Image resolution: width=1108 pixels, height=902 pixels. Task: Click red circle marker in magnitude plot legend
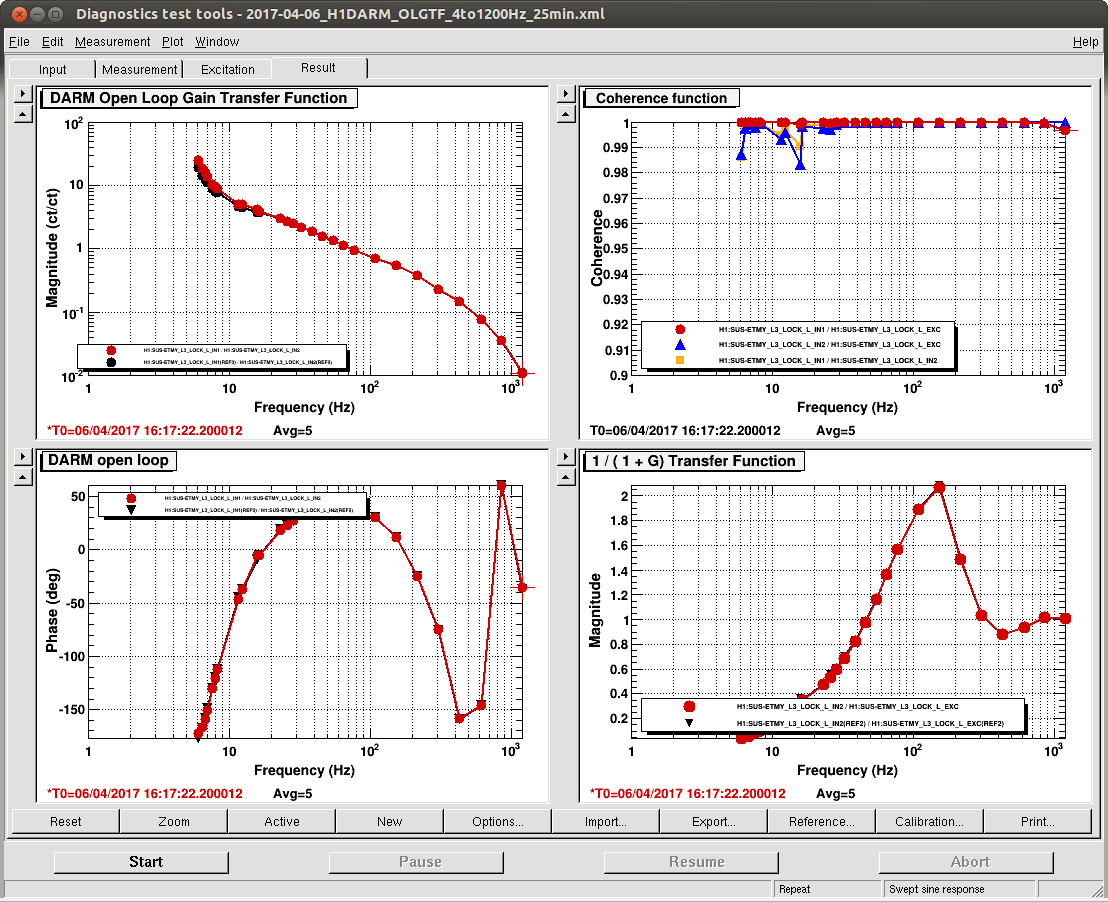(x=111, y=350)
